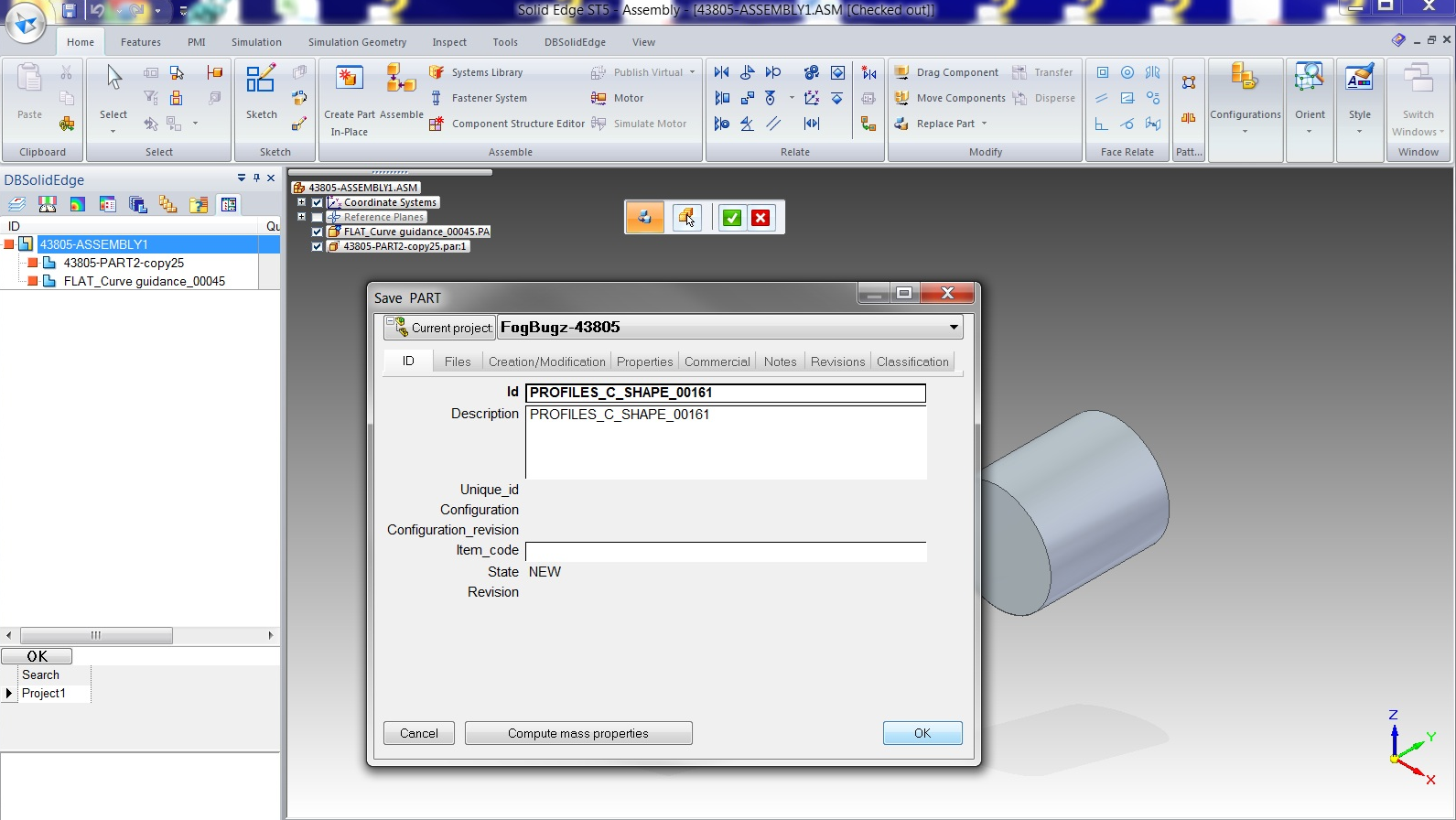Open the Replace Part dropdown arrow
Viewport: 1456px width, 820px height.
[x=985, y=124]
